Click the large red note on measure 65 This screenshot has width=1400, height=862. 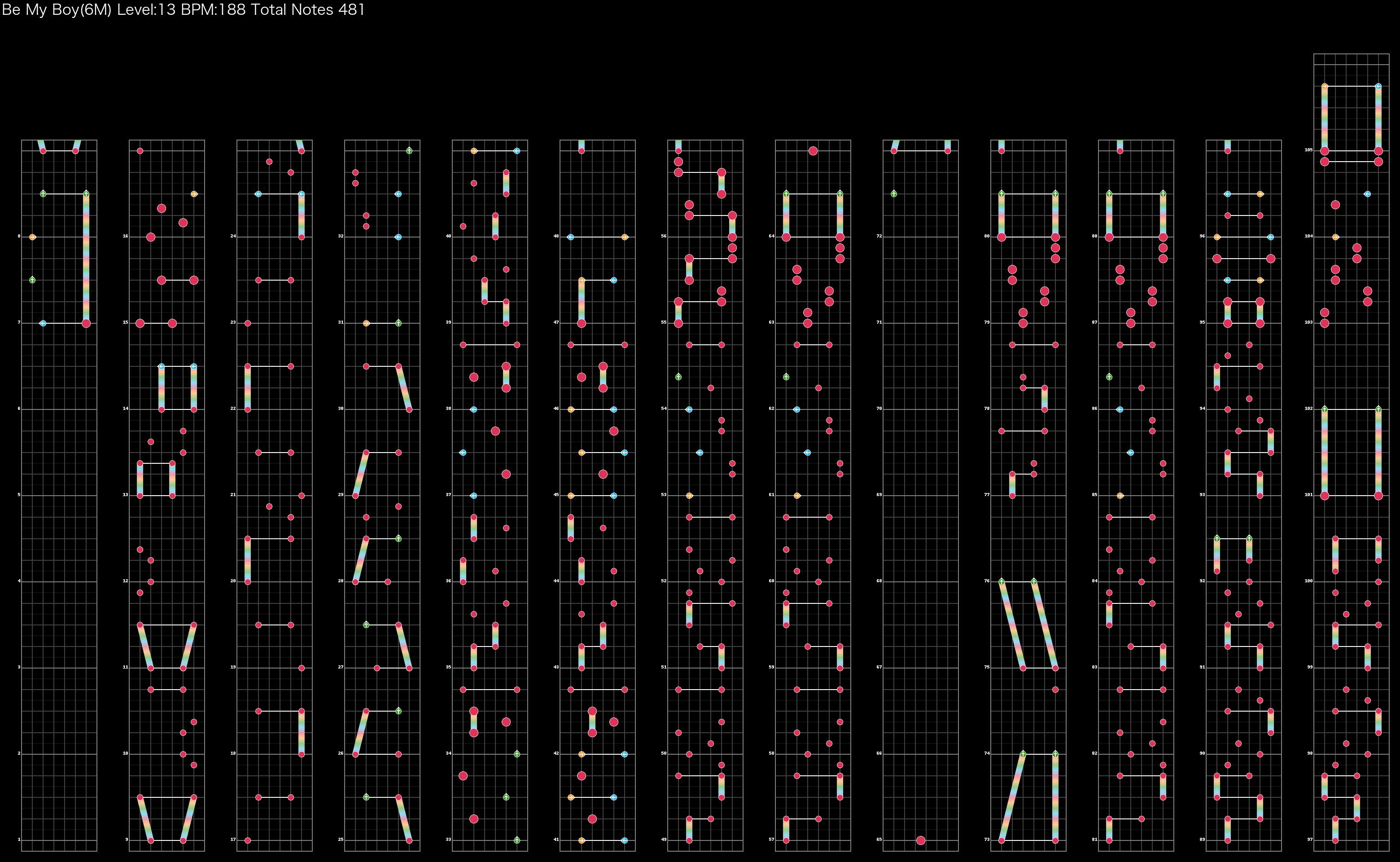[920, 840]
